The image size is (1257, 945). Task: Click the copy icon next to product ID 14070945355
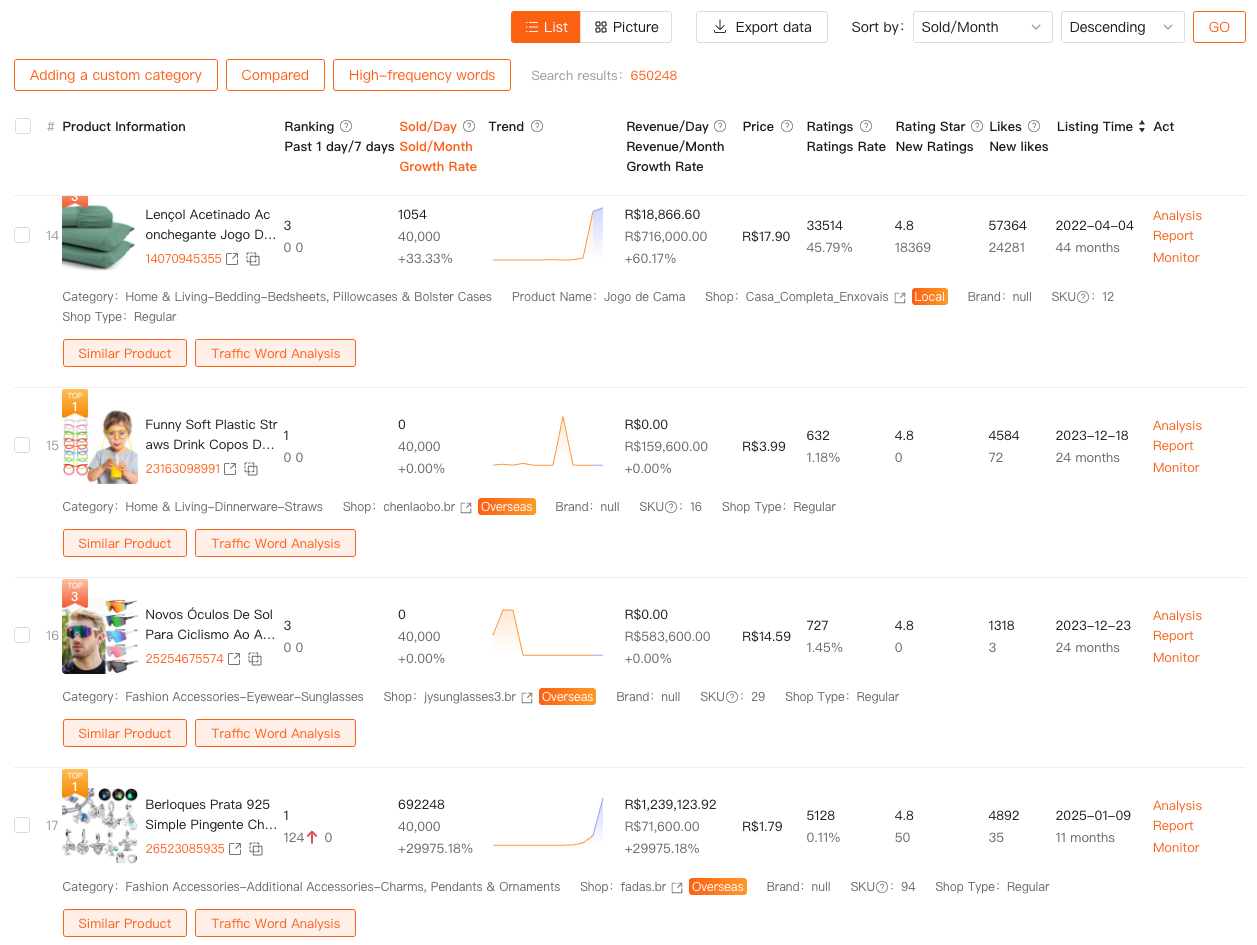click(x=254, y=259)
